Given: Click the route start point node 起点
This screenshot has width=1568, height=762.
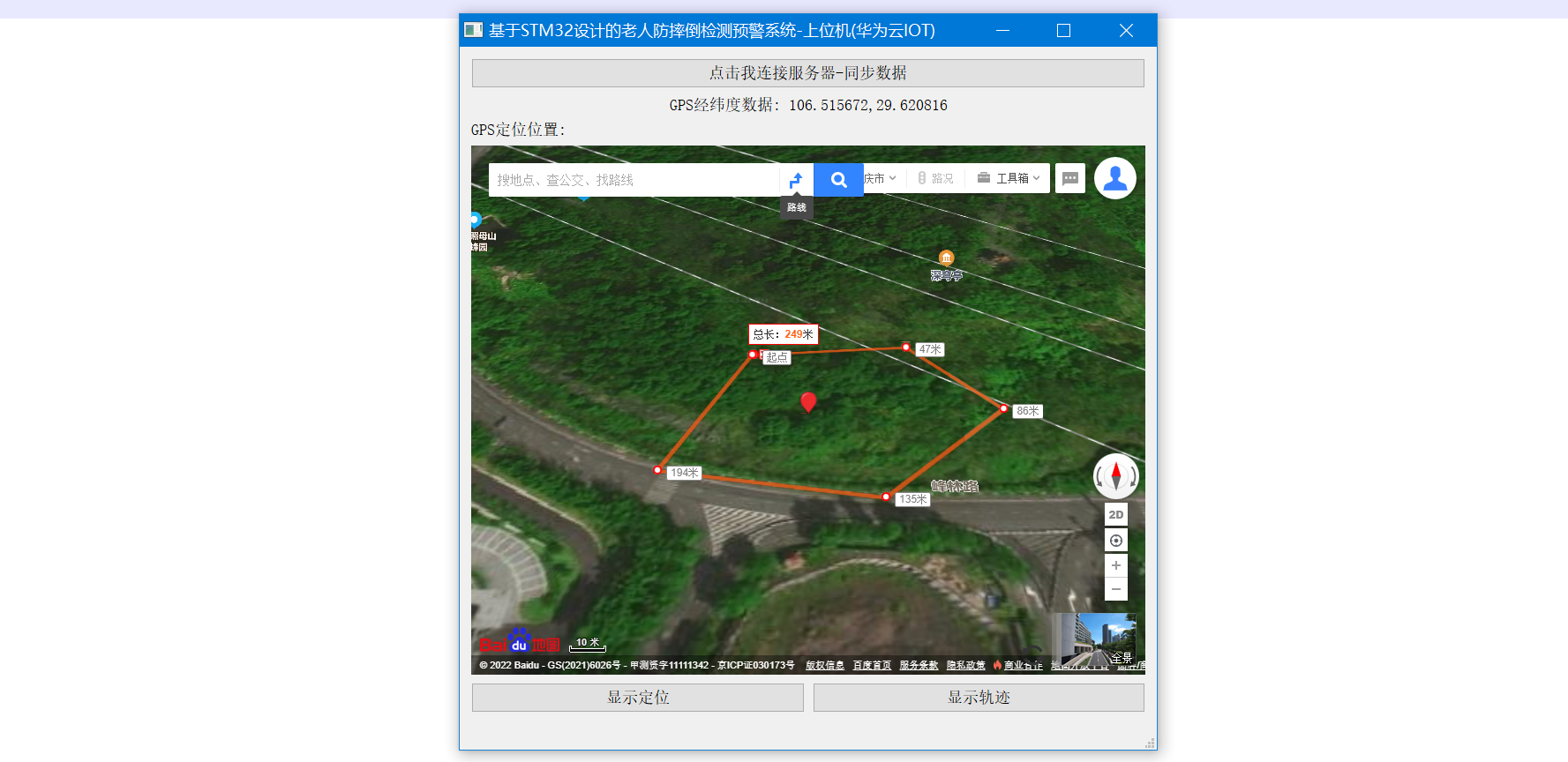Looking at the screenshot, I should point(753,355).
